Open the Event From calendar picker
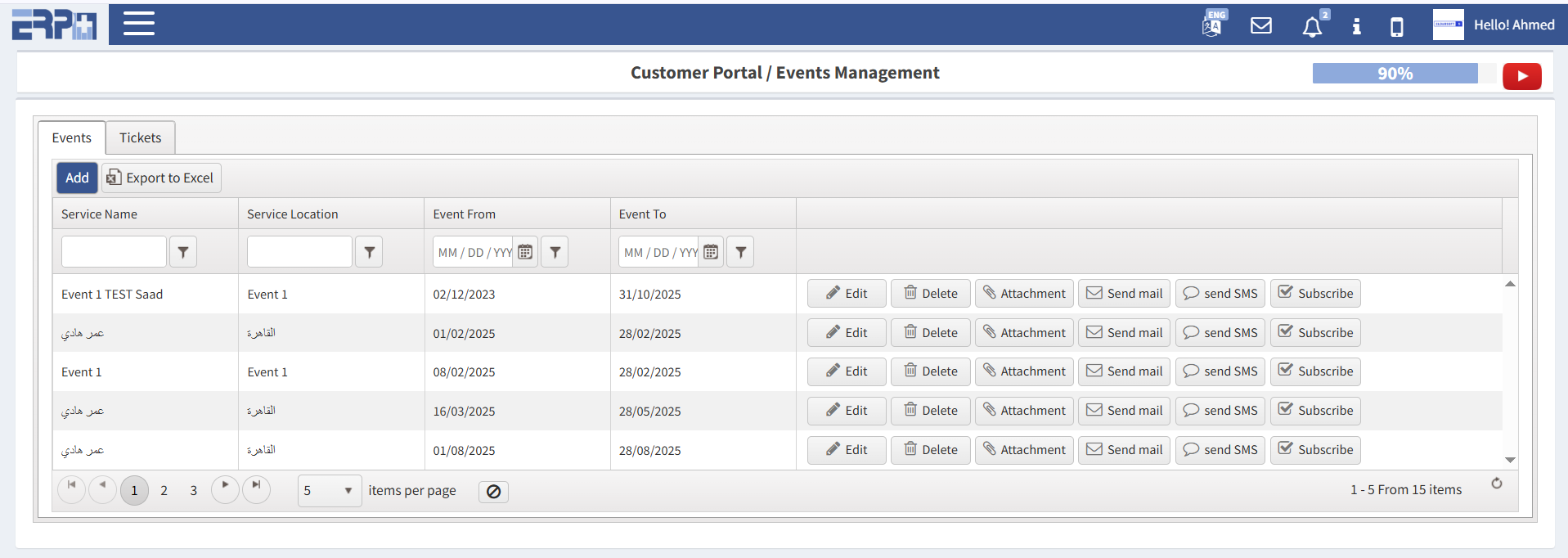Screen dimensions: 1568x558 (x=525, y=252)
